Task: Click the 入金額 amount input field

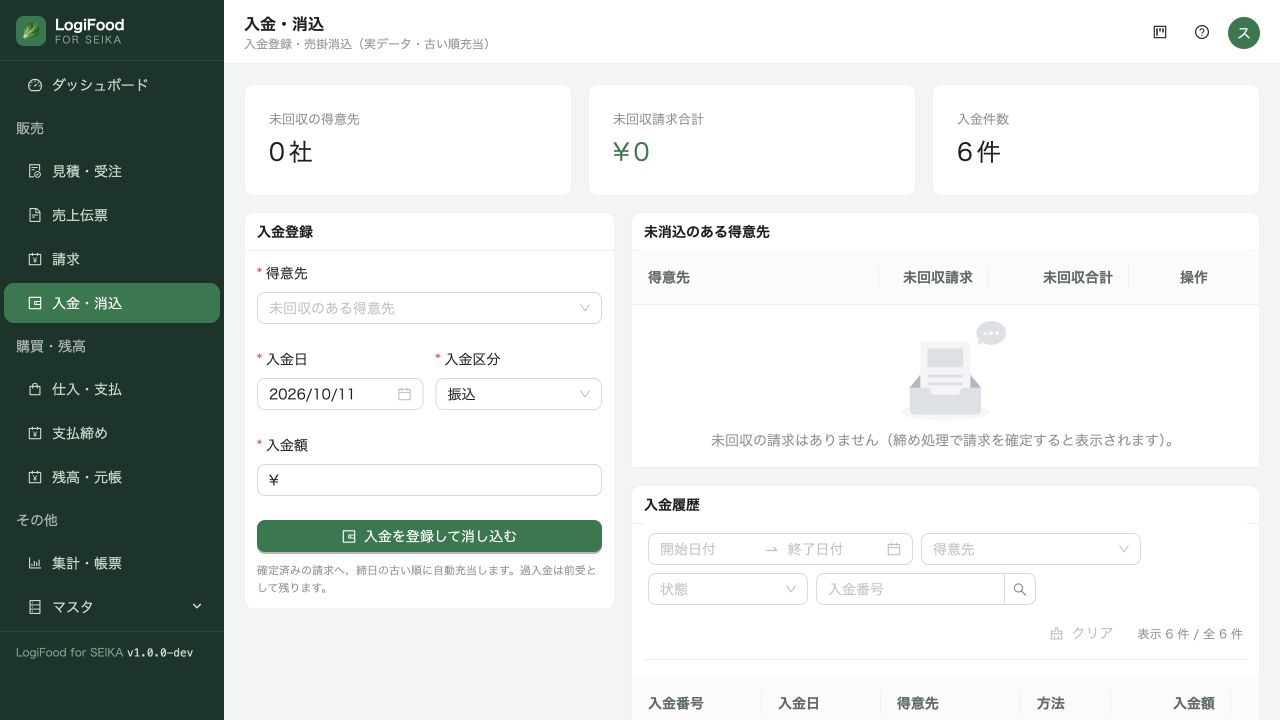Action: (429, 480)
